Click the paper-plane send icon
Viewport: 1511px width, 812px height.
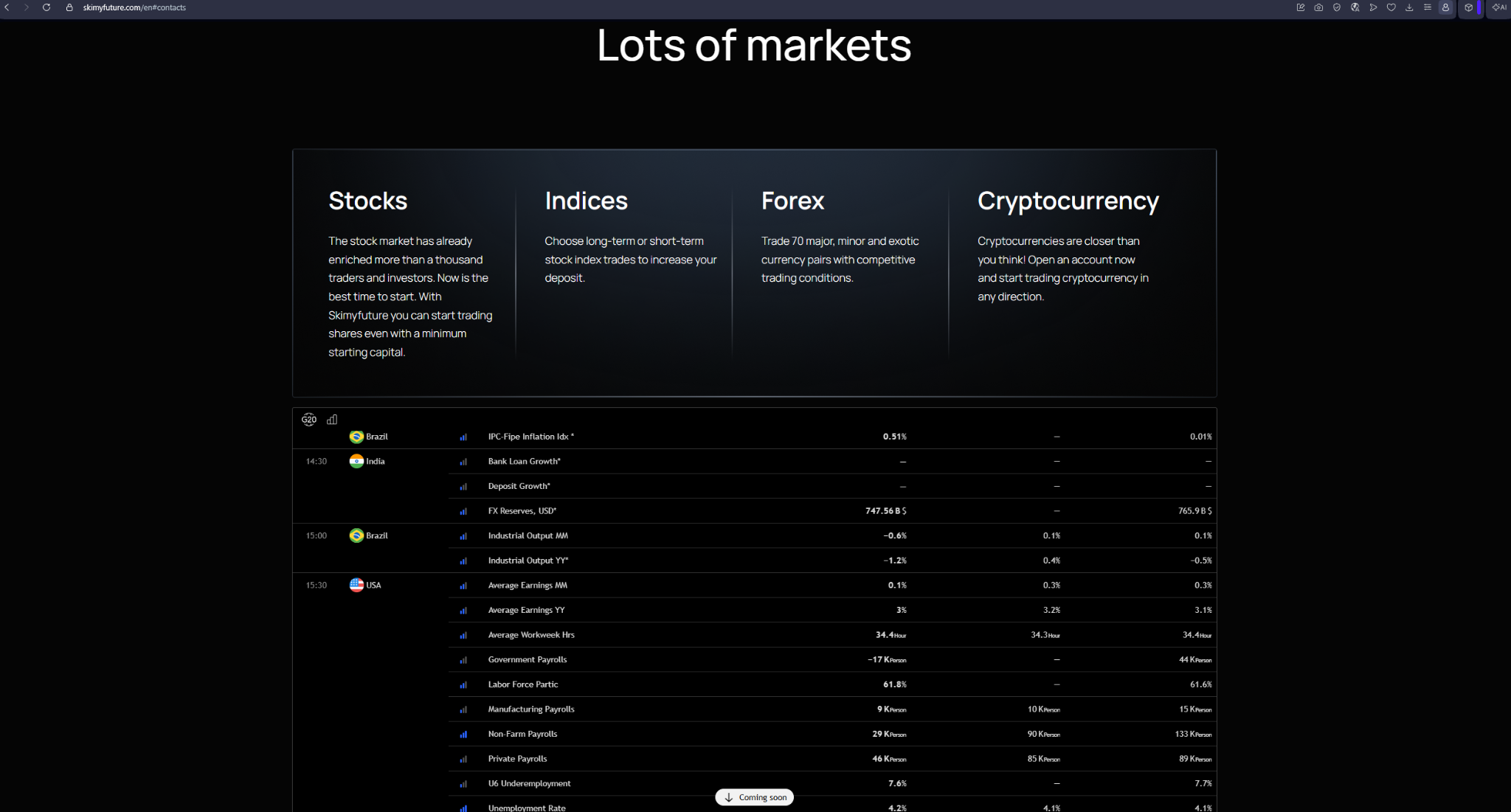1373,7
